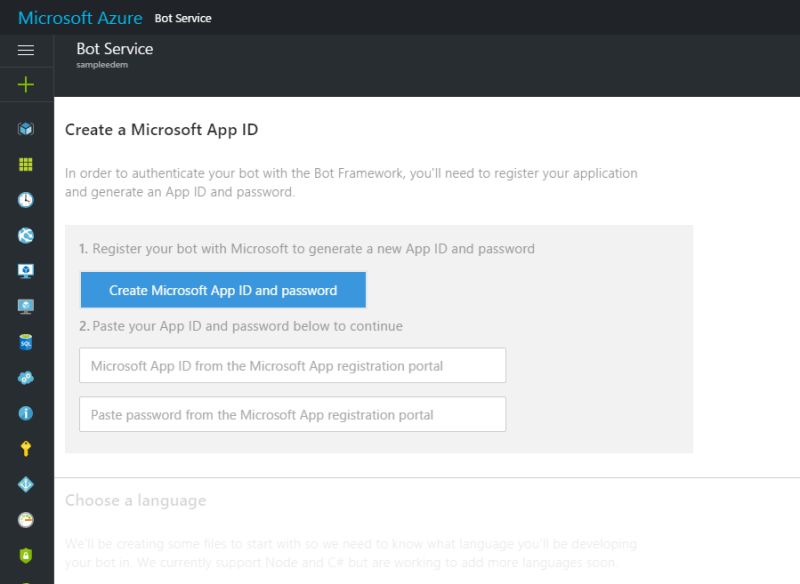Open a new resource with the plus icon
800x584 pixels.
[26, 84]
